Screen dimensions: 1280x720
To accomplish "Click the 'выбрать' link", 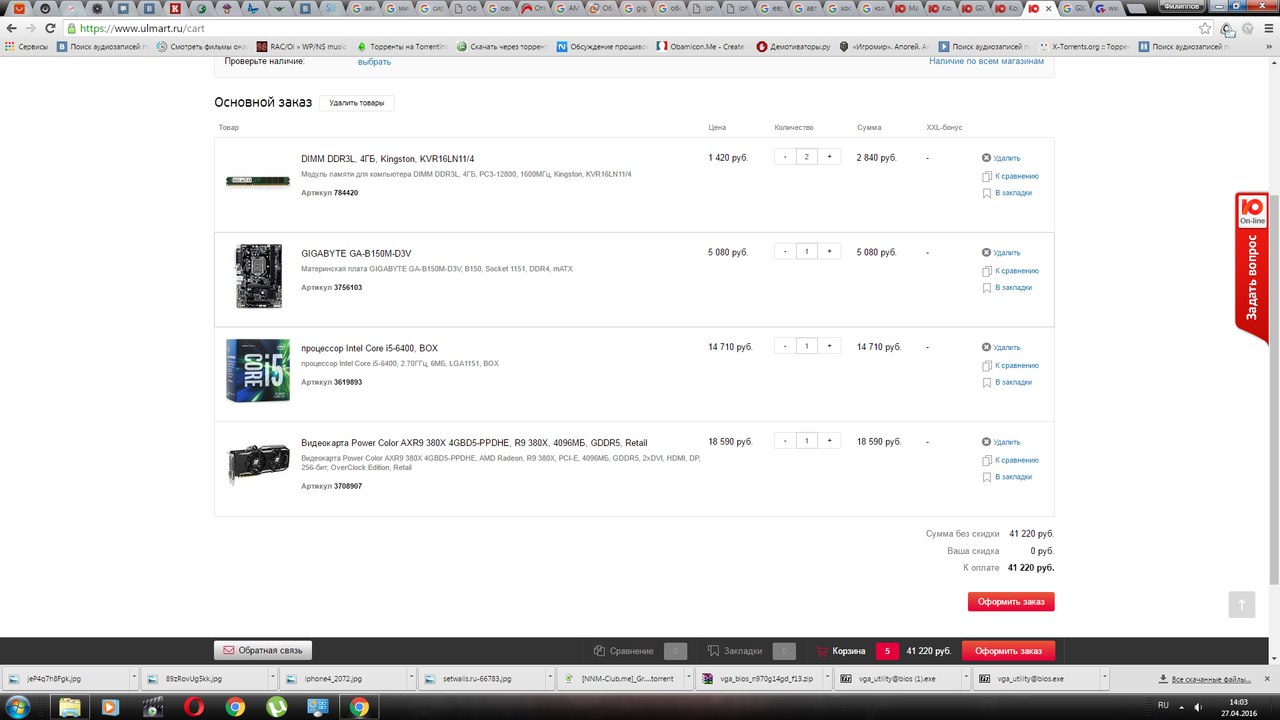I will pyautogui.click(x=374, y=62).
